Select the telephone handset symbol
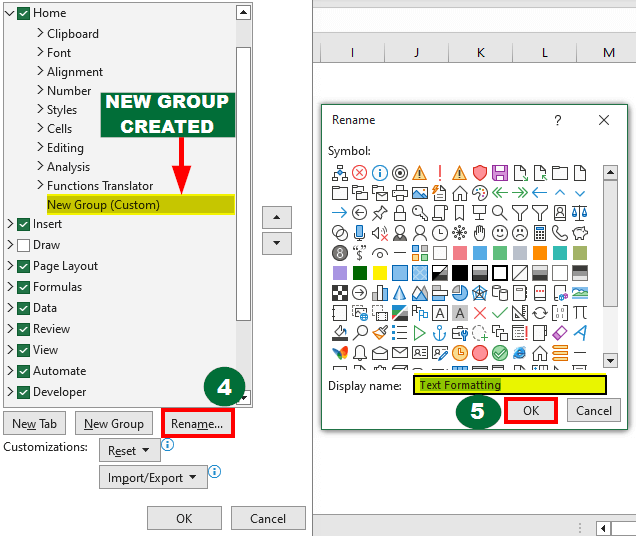The height and width of the screenshot is (536, 636). (560, 233)
